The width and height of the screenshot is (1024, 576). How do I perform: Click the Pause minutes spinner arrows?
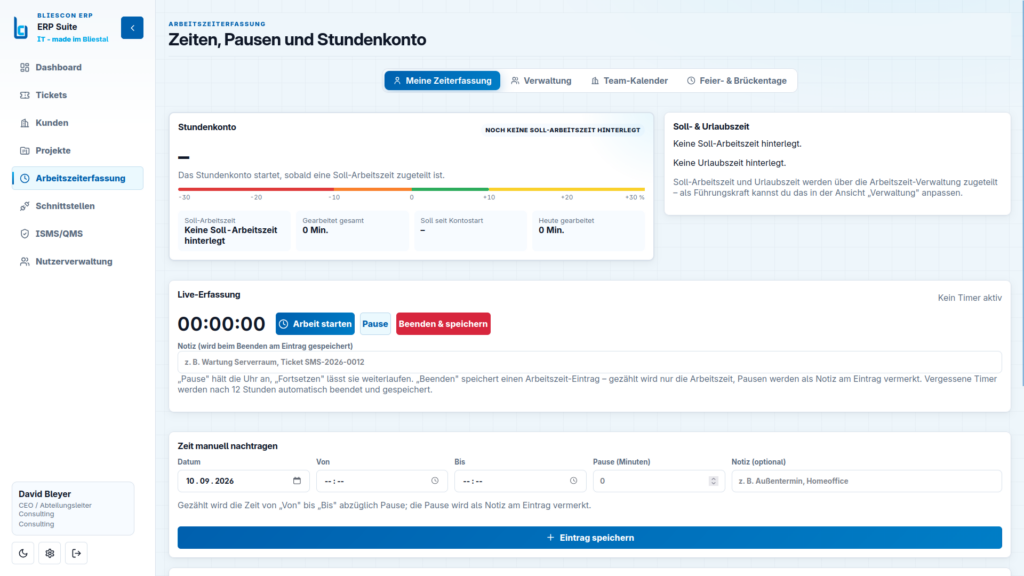713,481
